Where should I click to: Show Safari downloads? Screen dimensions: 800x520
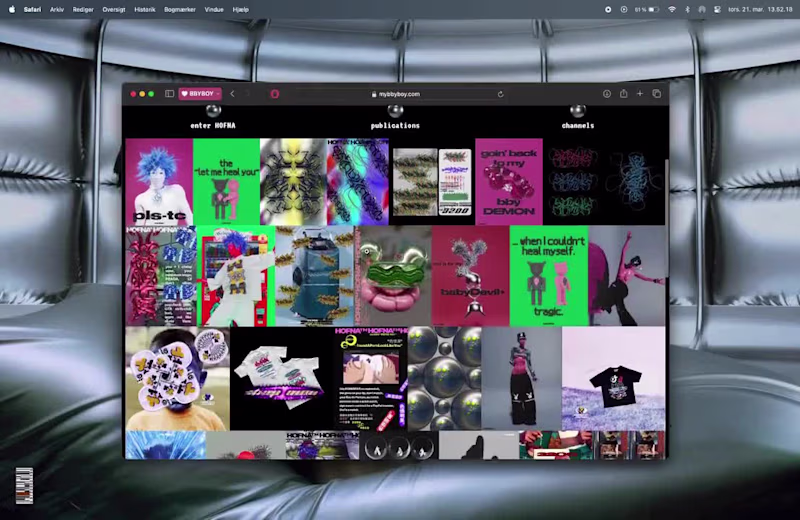point(607,94)
